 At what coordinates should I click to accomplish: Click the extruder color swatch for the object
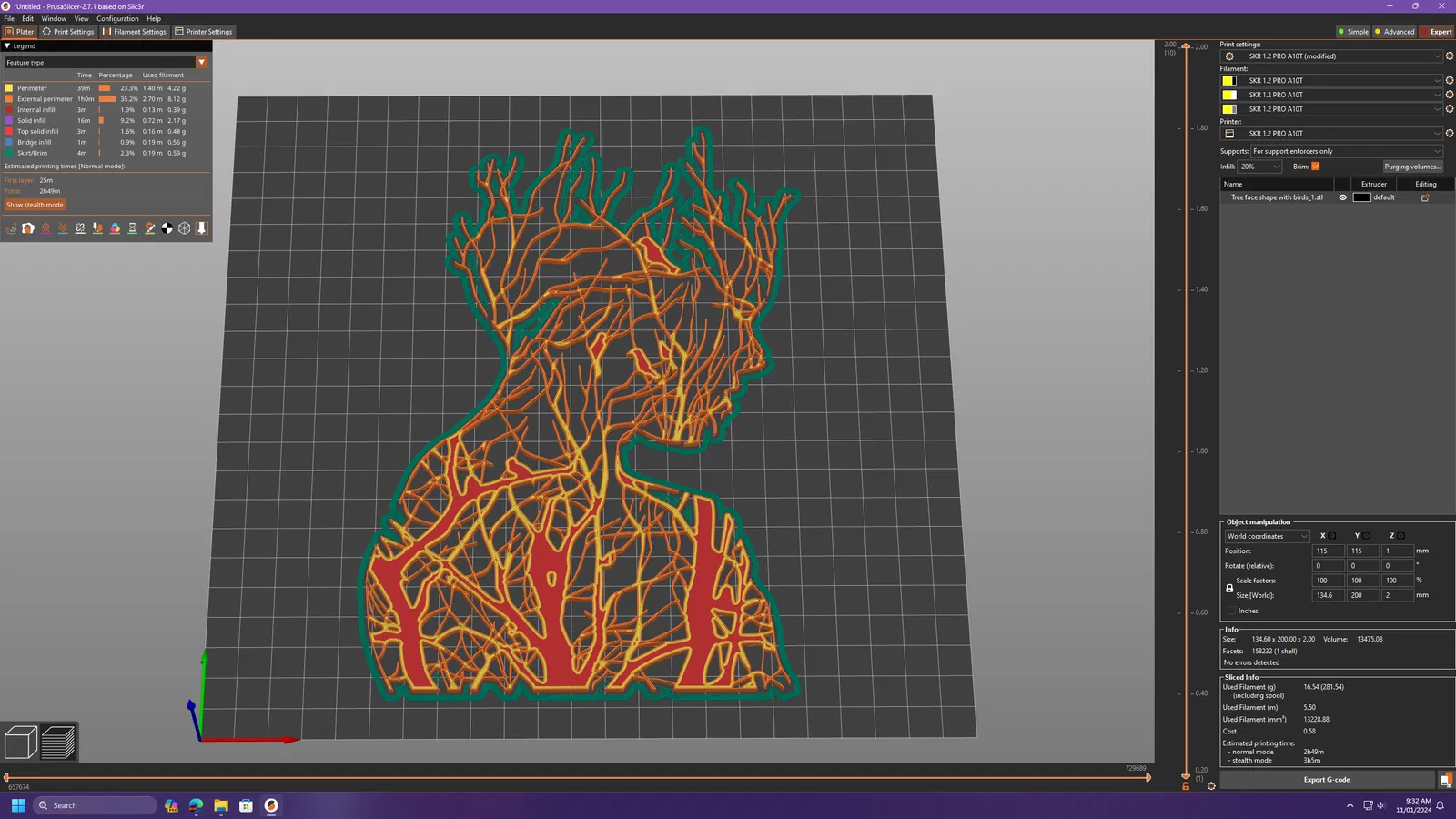pos(1361,197)
